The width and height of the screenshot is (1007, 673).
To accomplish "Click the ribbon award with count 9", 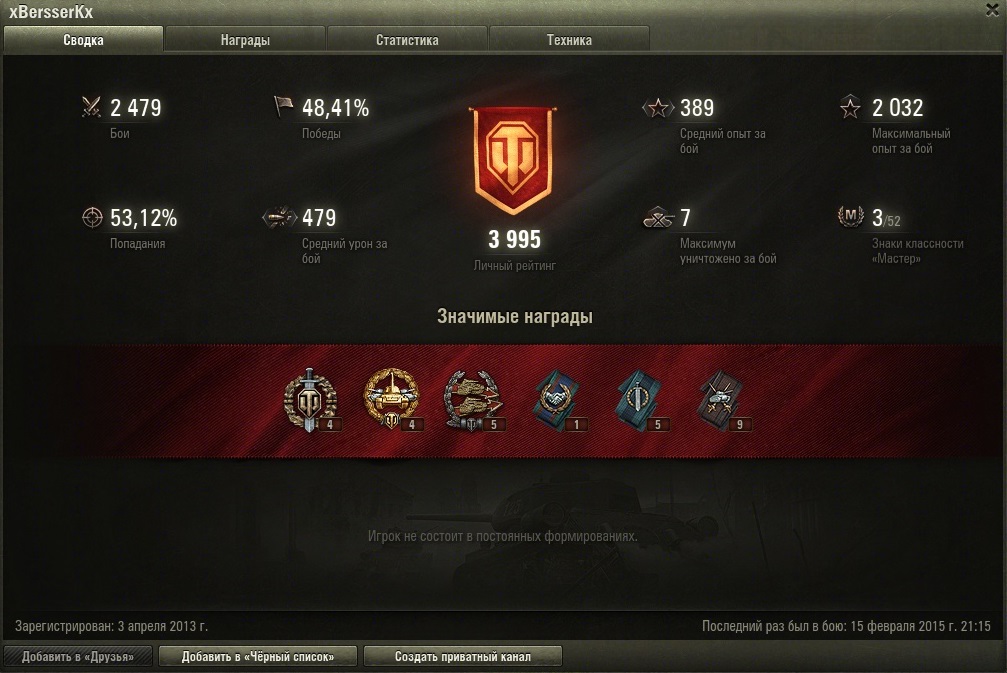I will click(x=722, y=401).
